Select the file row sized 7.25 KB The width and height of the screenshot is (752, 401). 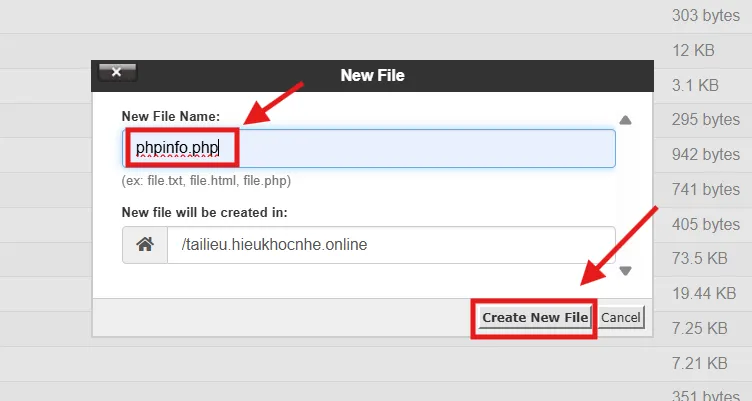(705, 328)
